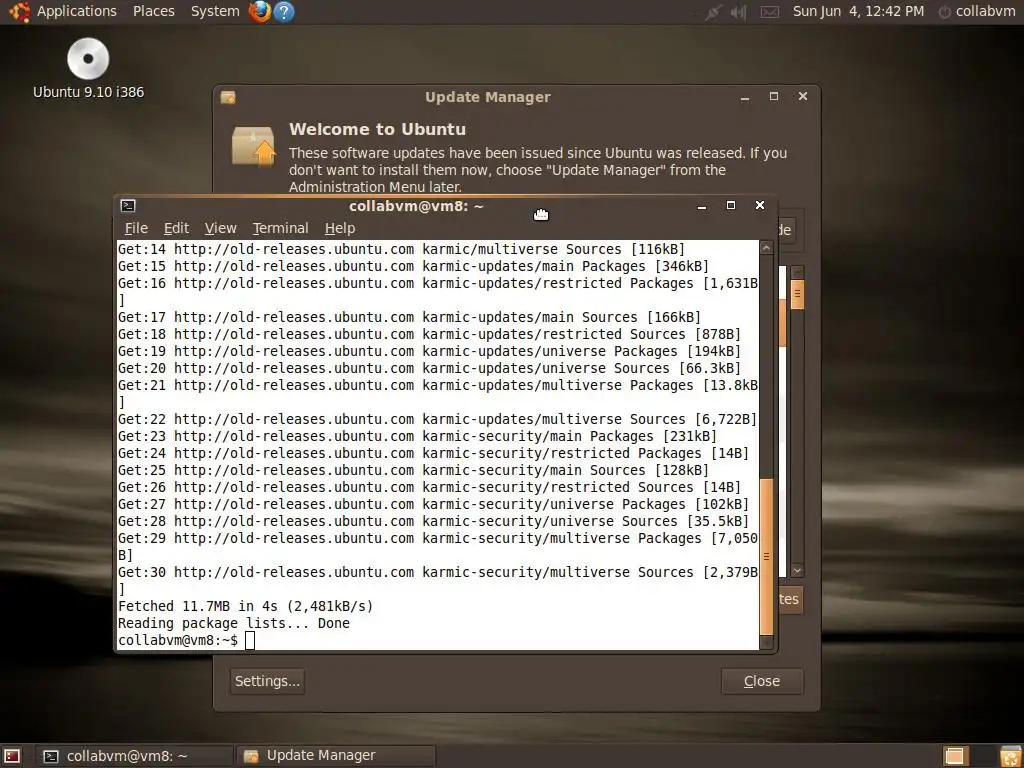Click the Update Manager title bar icon

228,97
